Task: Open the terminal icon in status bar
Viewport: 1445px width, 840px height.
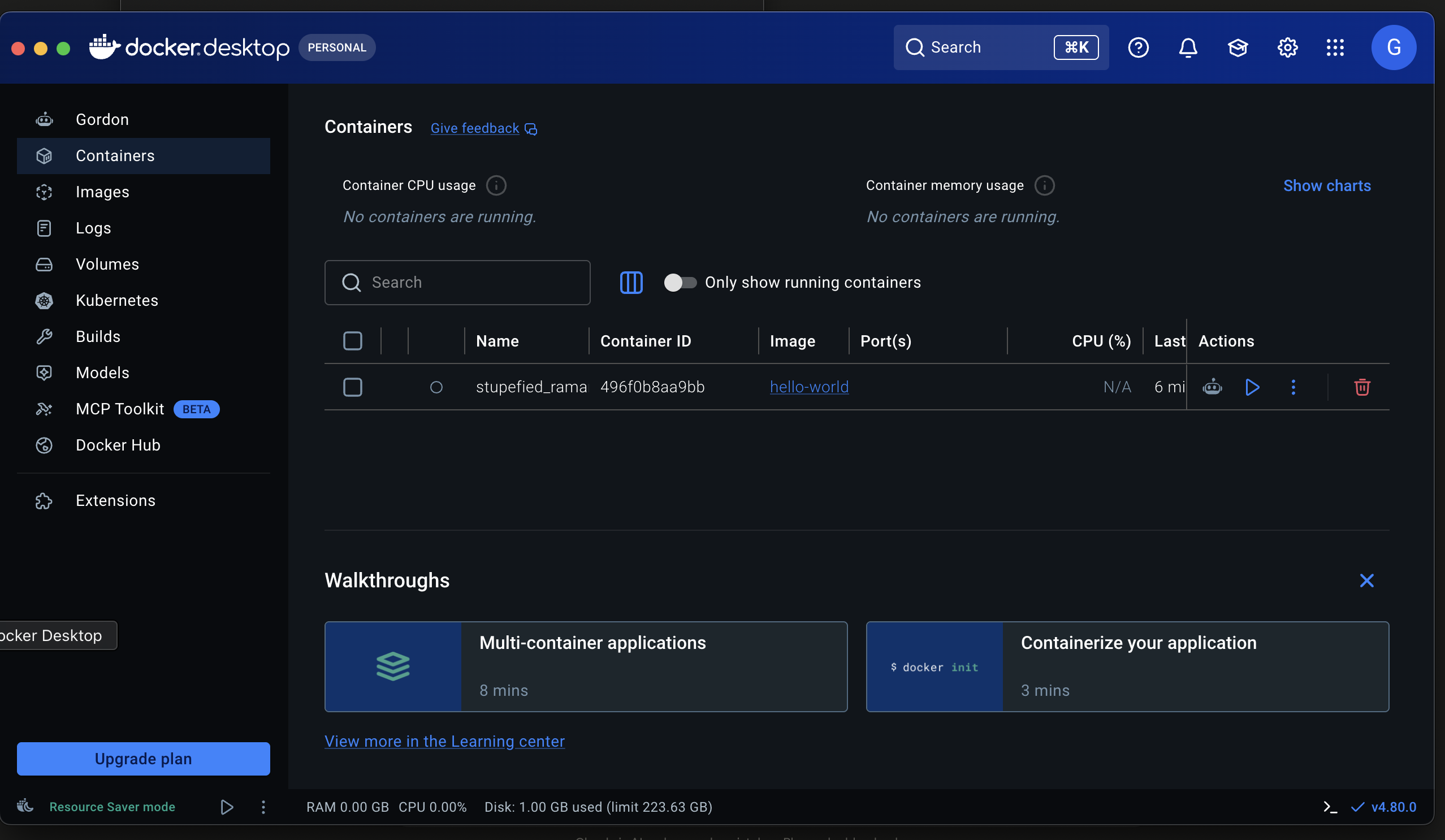Action: coord(1330,807)
